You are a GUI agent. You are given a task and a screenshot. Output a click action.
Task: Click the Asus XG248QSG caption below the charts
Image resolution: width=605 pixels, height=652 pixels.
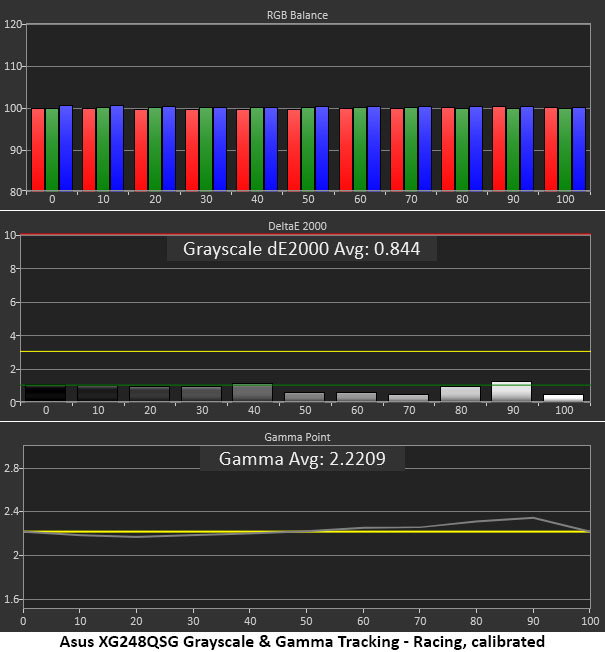pyautogui.click(x=302, y=641)
